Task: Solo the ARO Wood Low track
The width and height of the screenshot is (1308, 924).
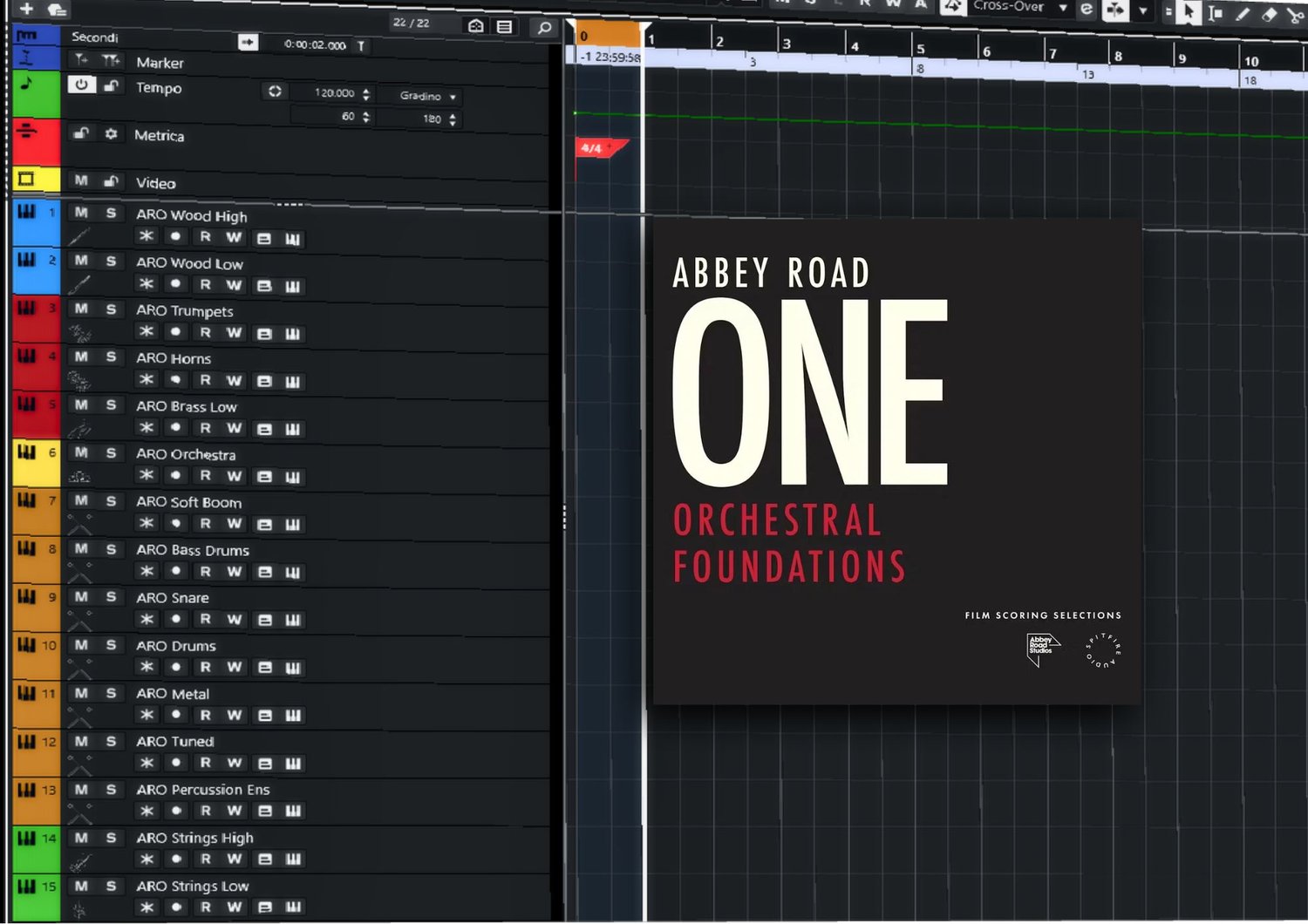Action: point(111,261)
